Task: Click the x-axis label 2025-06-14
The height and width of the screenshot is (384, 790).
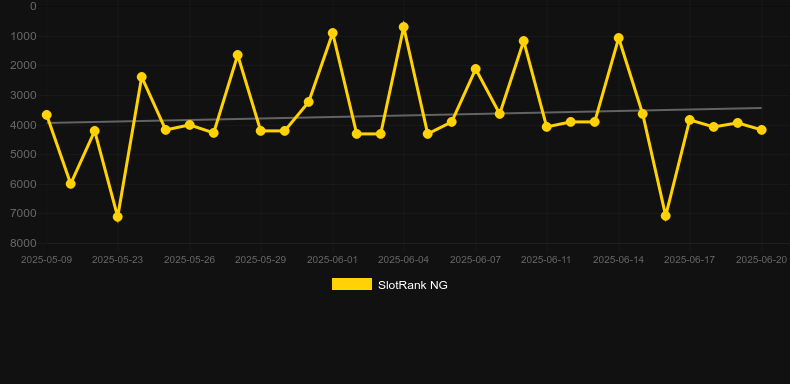Action: point(619,260)
